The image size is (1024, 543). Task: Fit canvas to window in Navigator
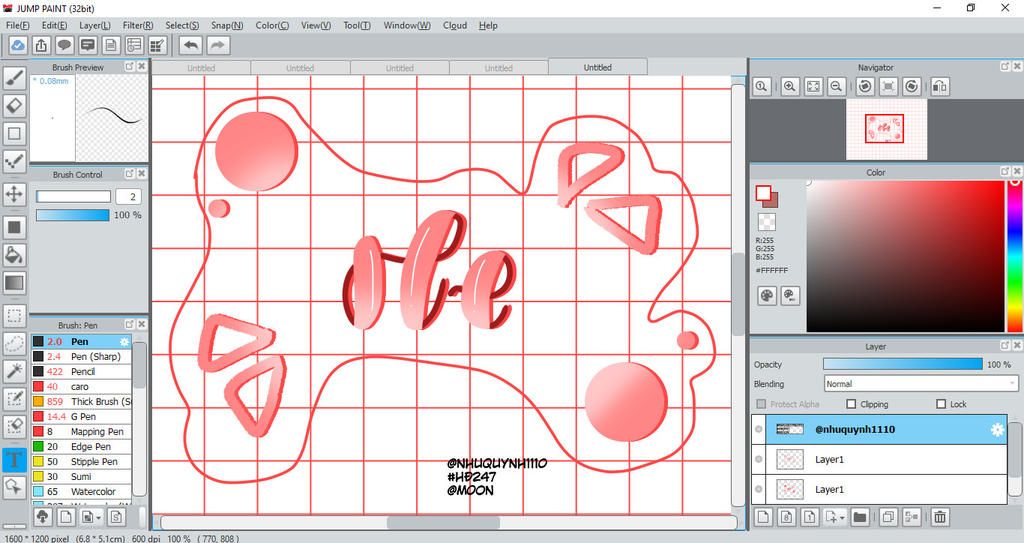[x=813, y=86]
